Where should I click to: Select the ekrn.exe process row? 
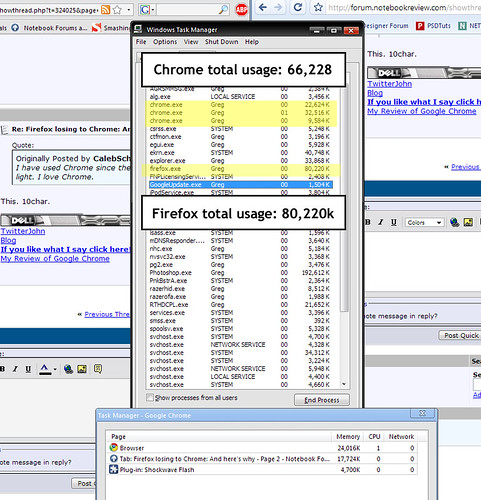coord(241,153)
